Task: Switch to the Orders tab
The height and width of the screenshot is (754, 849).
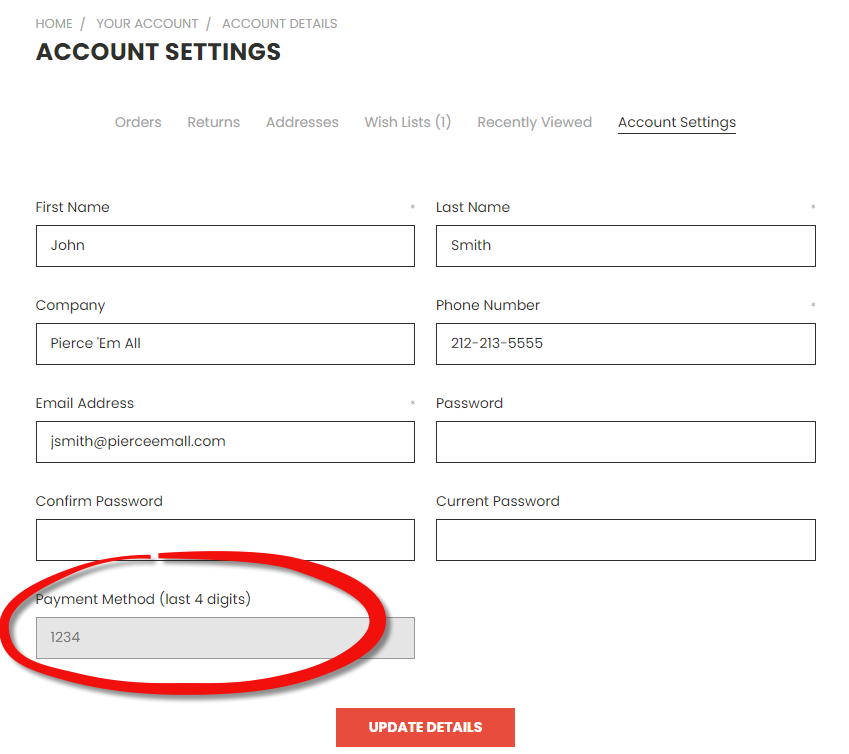Action: tap(138, 122)
